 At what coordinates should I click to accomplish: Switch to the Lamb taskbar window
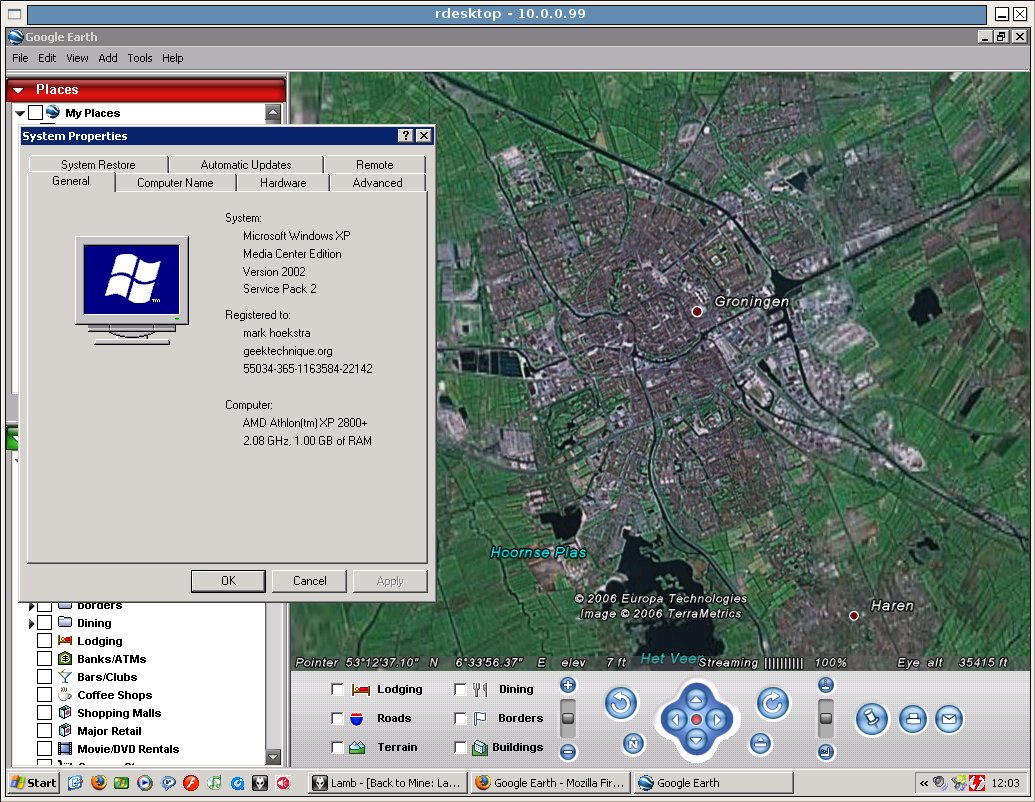click(x=388, y=783)
